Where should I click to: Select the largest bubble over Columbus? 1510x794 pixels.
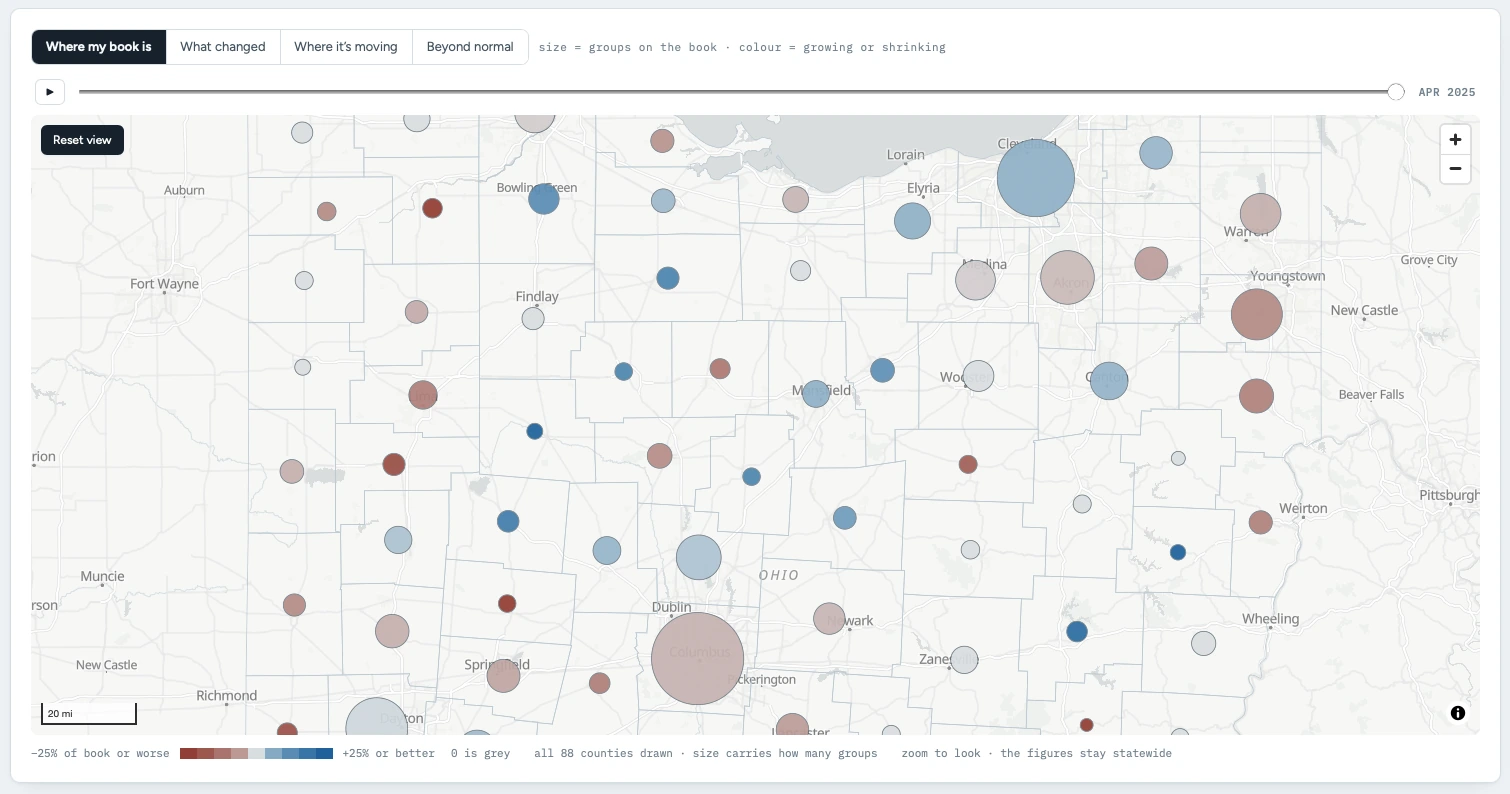[x=698, y=658]
